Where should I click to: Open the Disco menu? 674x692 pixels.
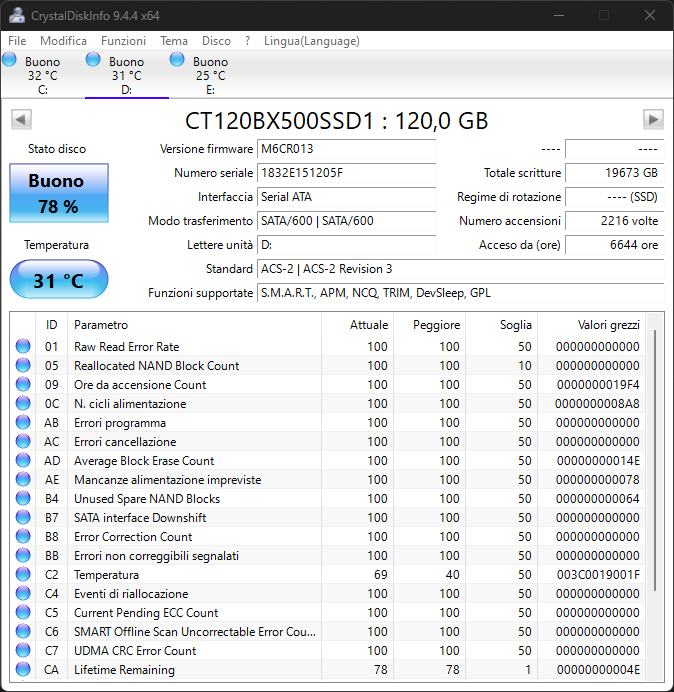(x=216, y=41)
